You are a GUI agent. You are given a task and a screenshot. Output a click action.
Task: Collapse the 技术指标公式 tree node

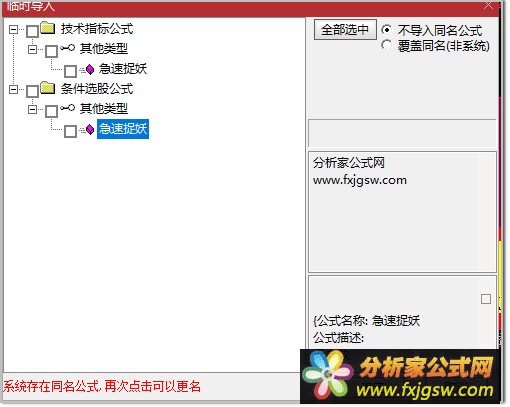[13, 30]
